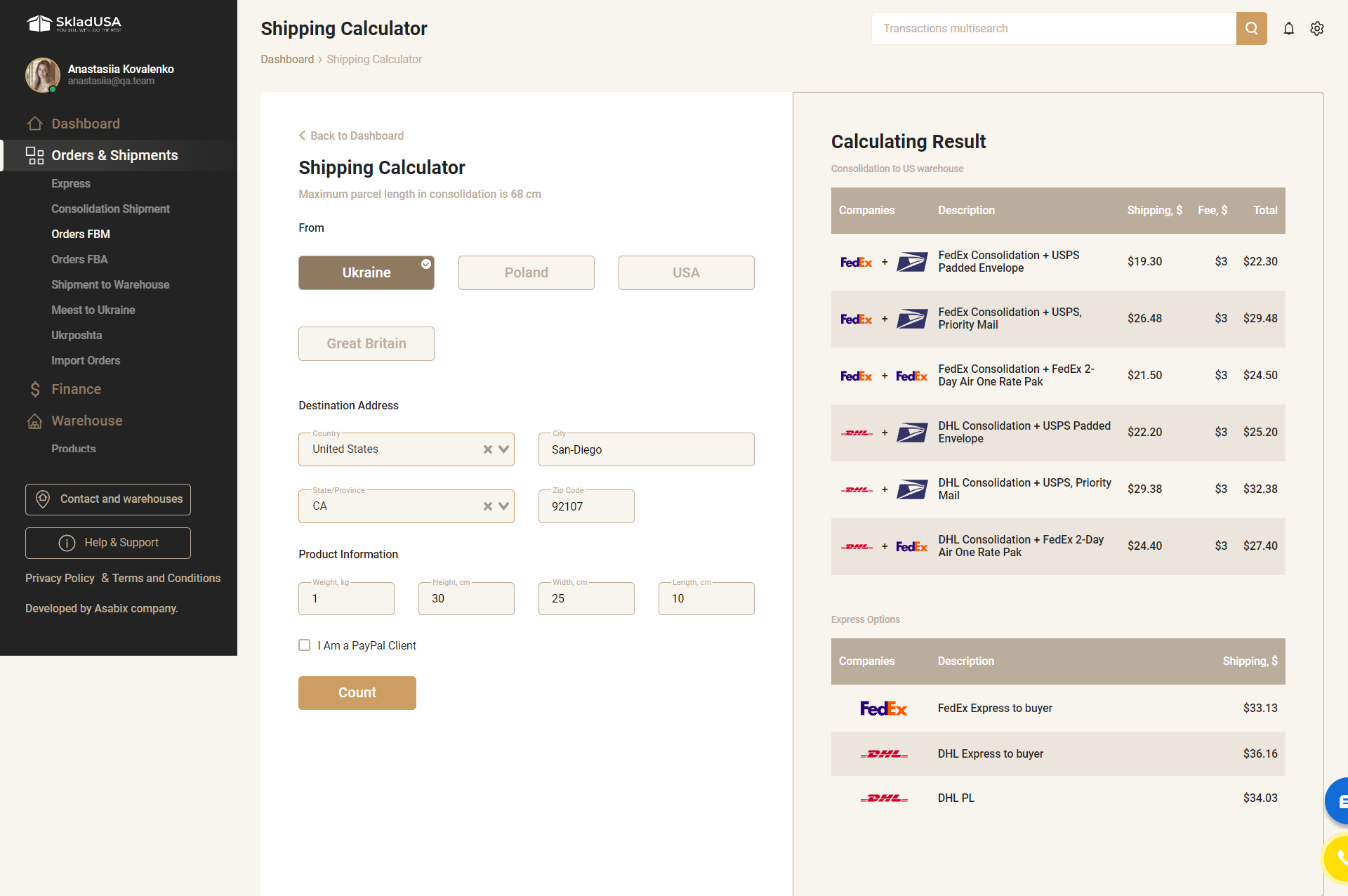Open Finance using the dollar icon

(x=34, y=388)
